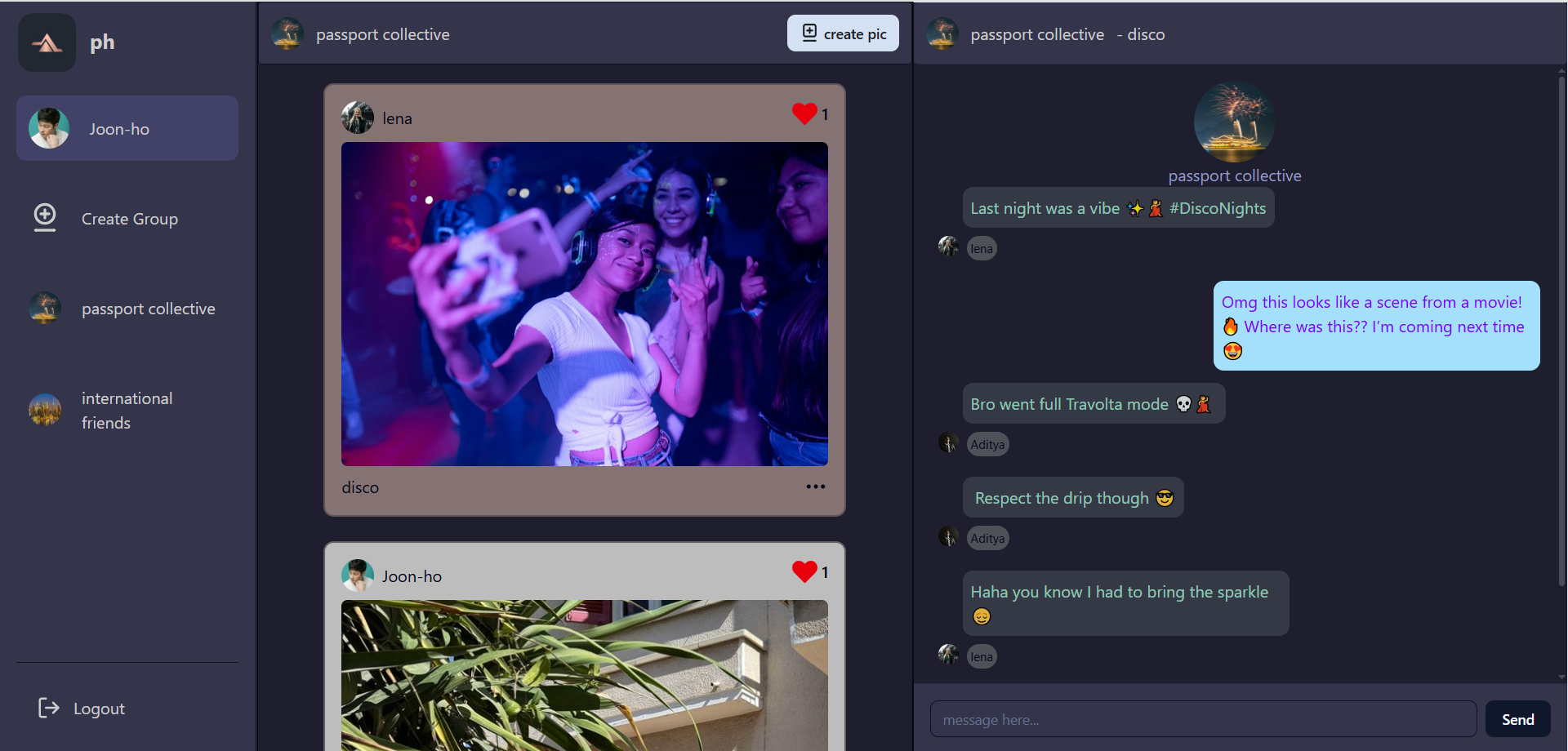Viewport: 1568px width, 751px height.
Task: Click lena's avatar on disco post
Action: coord(358,118)
